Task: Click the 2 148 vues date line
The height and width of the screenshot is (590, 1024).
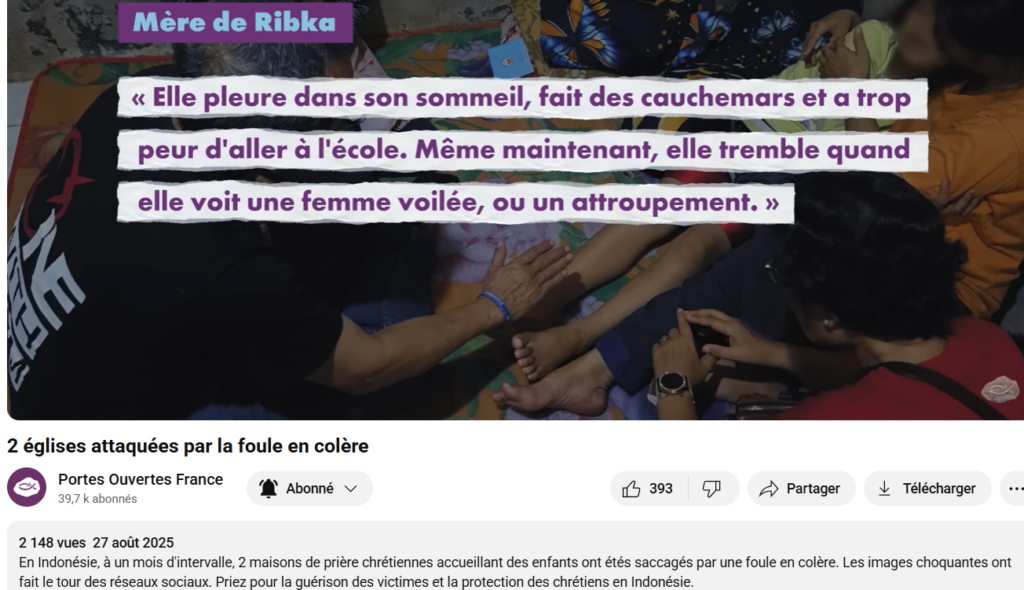Action: 96,542
